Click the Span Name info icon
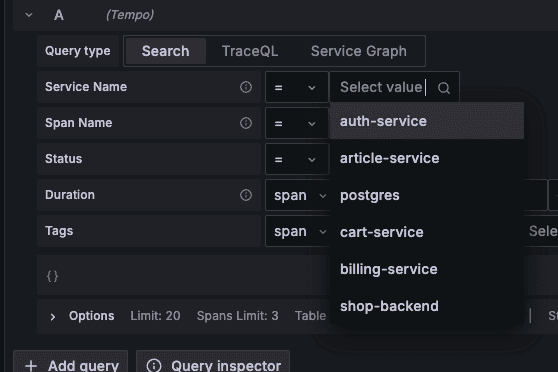This screenshot has width=558, height=372. coord(246,123)
